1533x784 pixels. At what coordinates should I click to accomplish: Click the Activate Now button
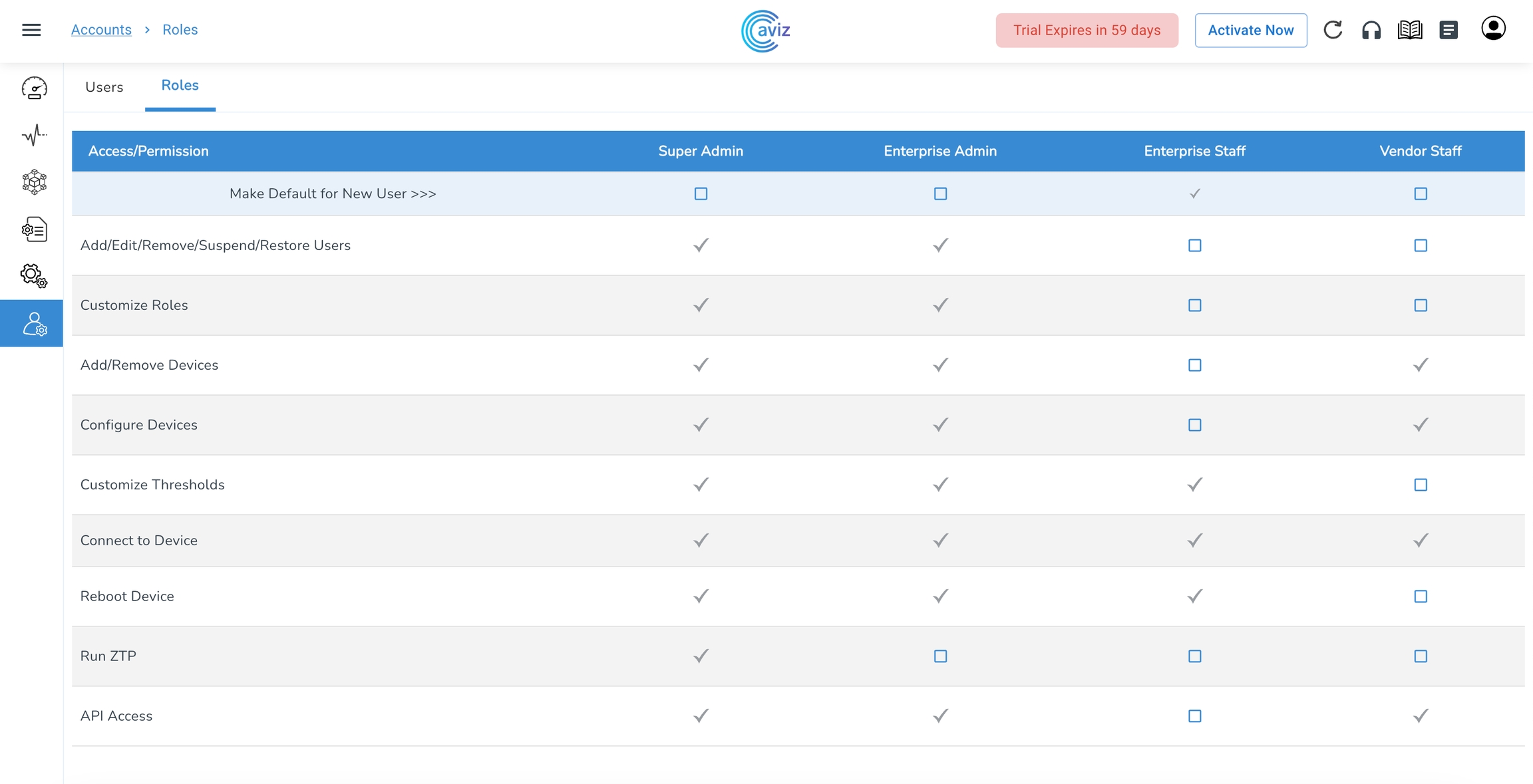(1250, 30)
